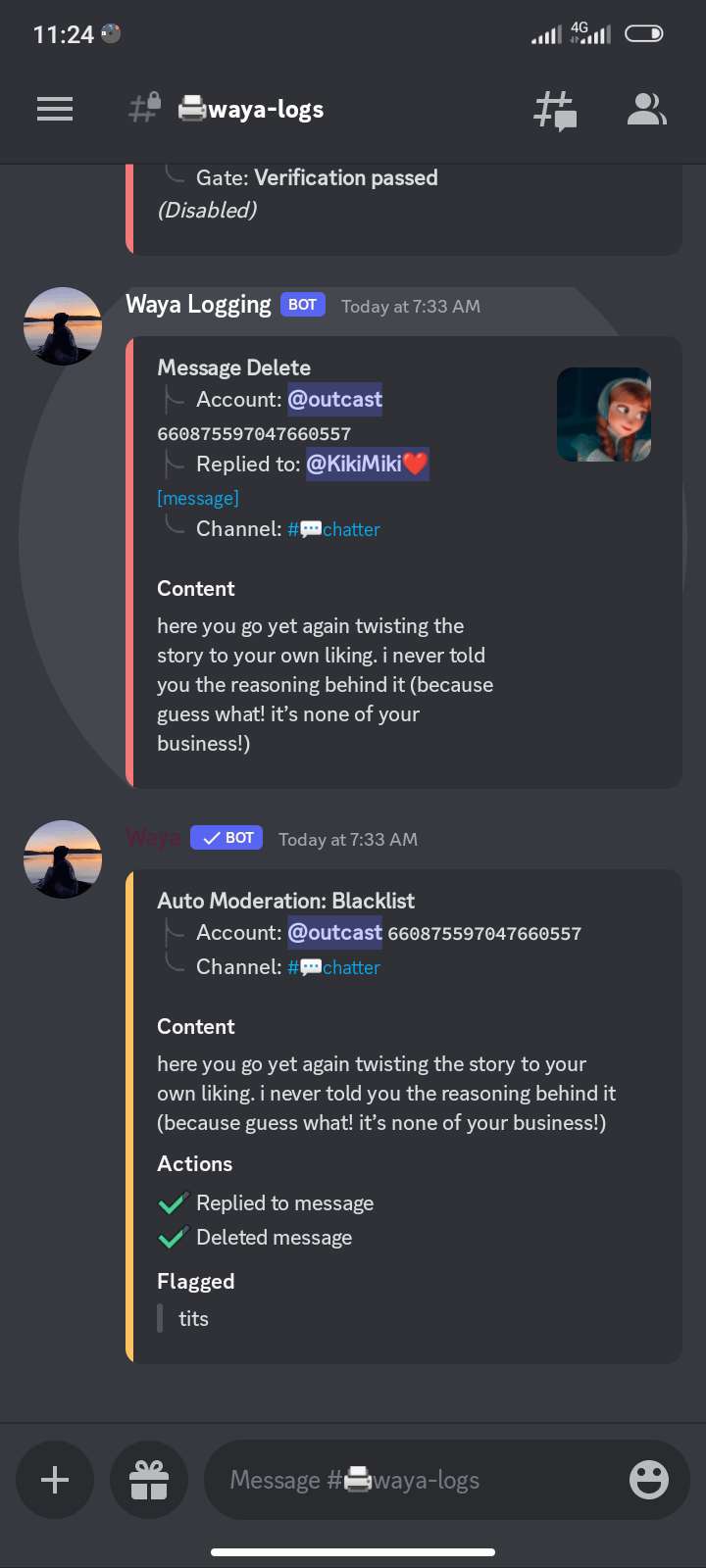
Task: Open the gift menu icon
Action: point(149,1480)
